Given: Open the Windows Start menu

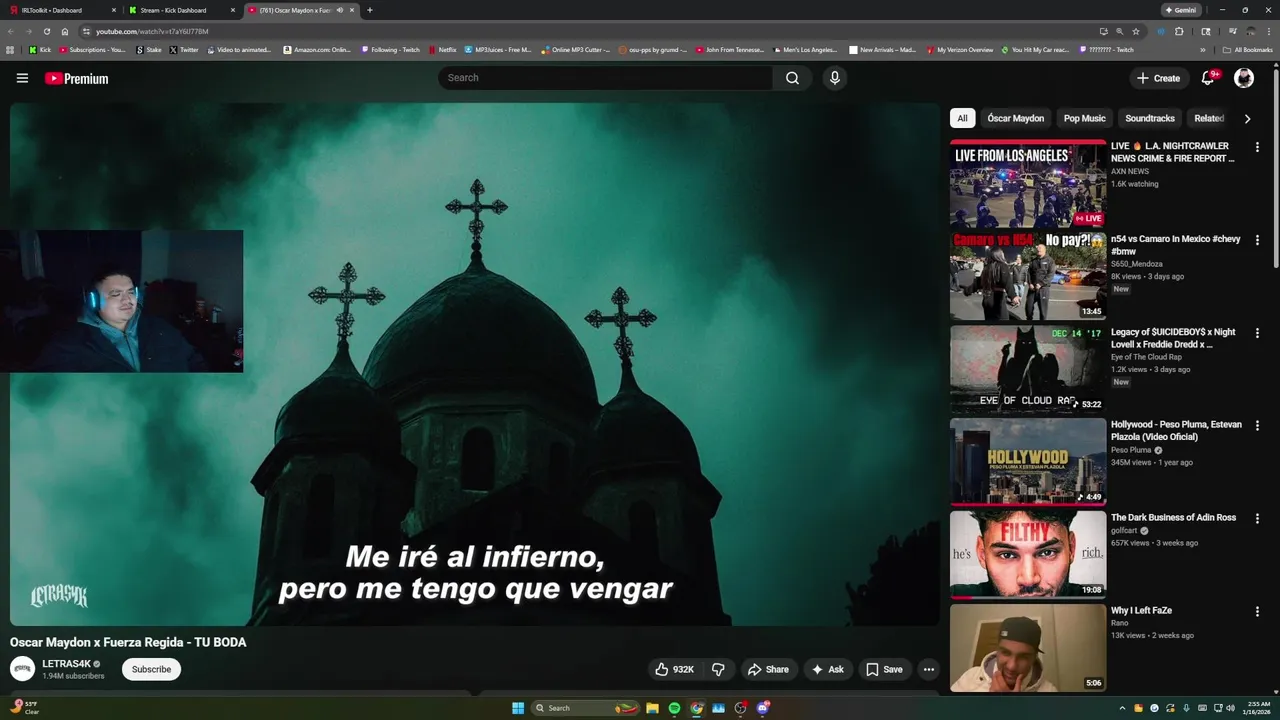Looking at the screenshot, I should pyautogui.click(x=518, y=708).
